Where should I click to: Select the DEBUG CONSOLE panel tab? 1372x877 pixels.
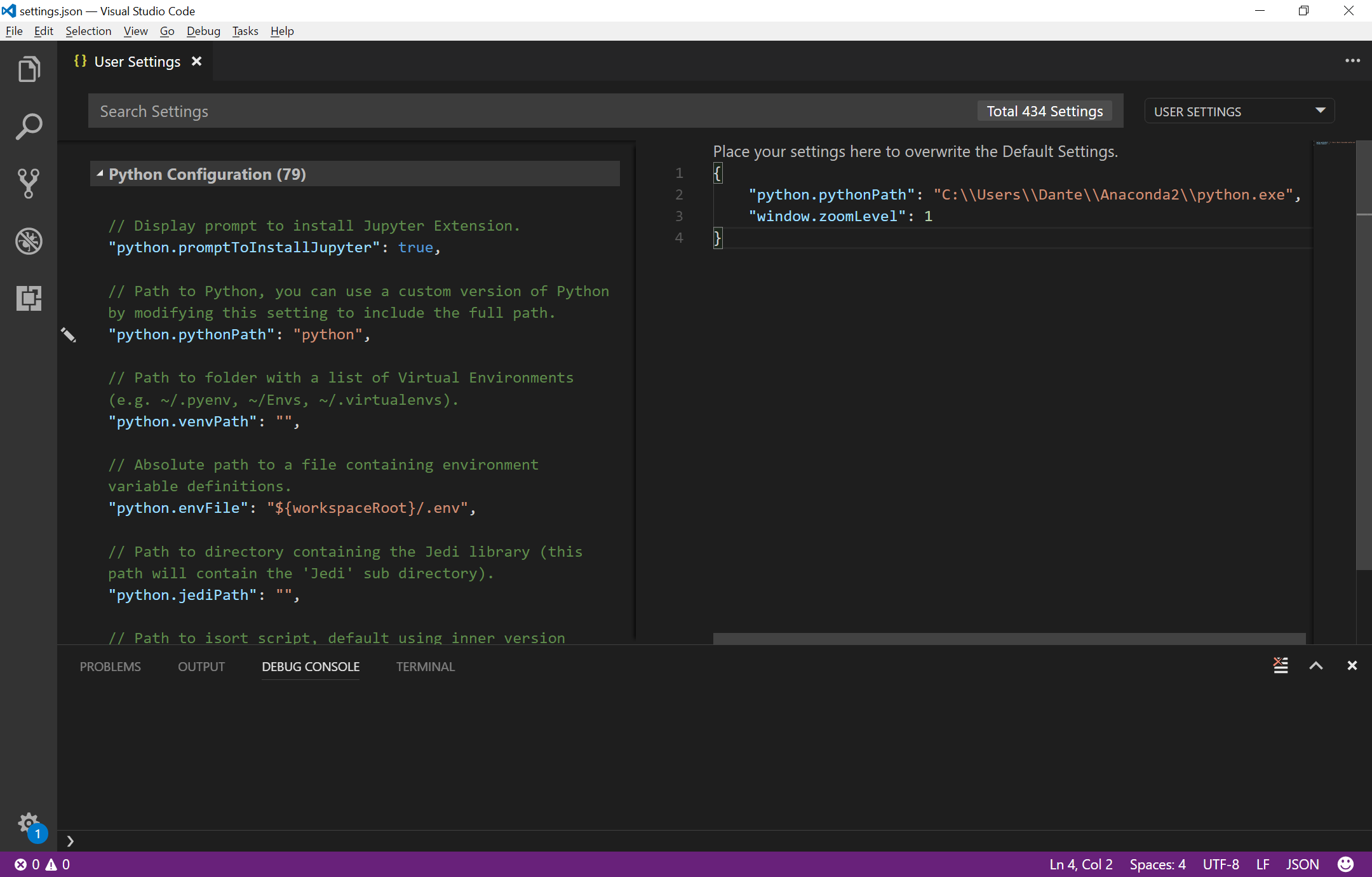pos(311,667)
